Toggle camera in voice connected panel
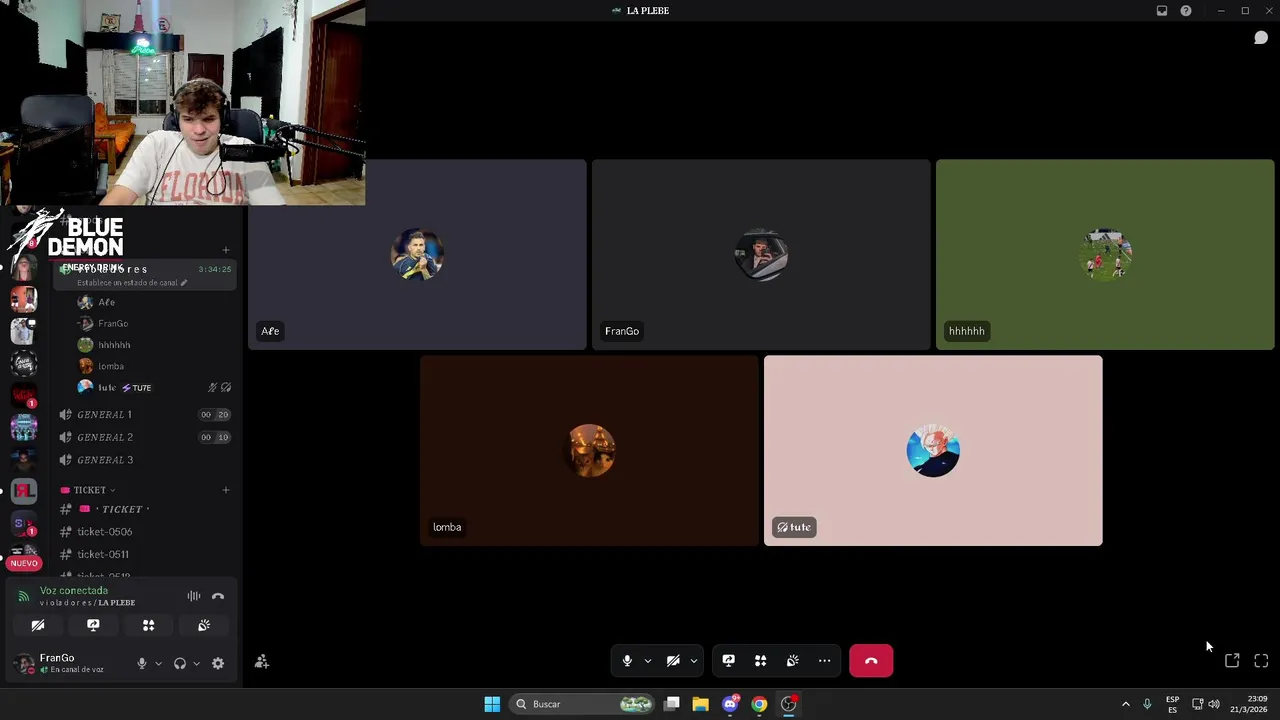Screen dimensions: 1280x720 (38, 625)
